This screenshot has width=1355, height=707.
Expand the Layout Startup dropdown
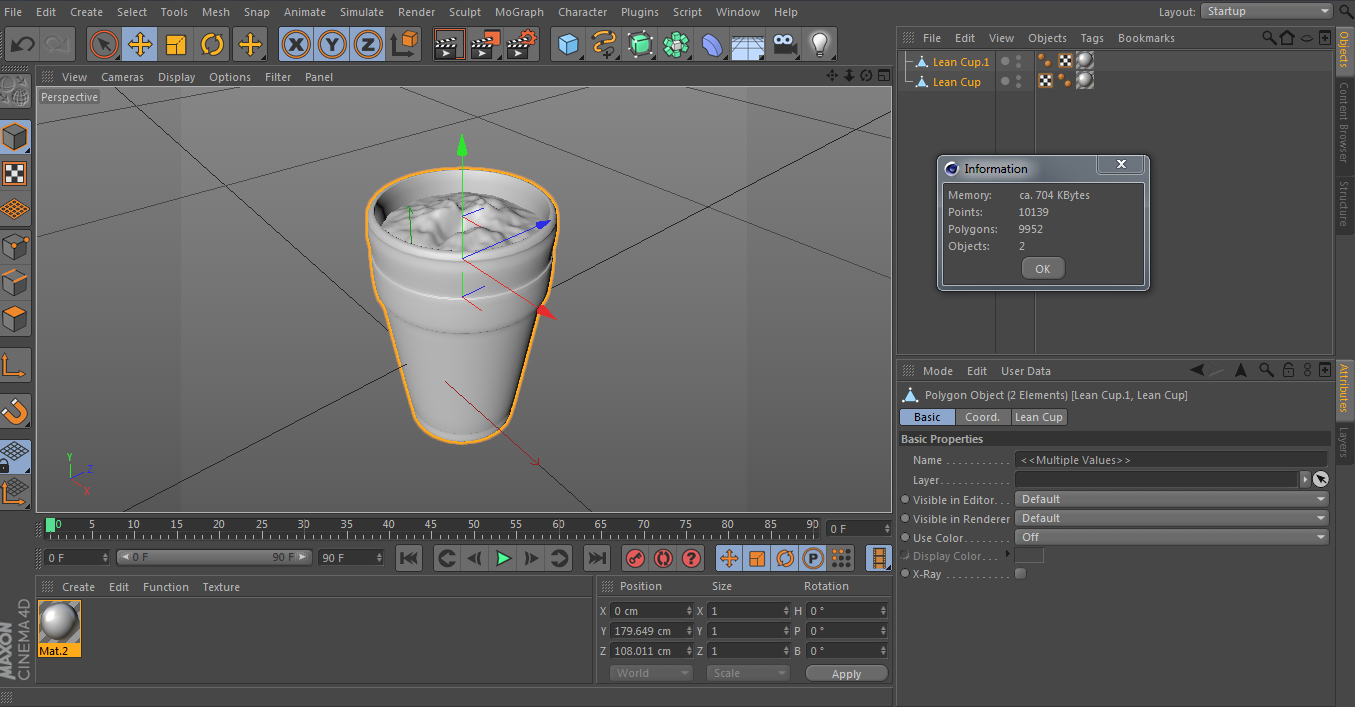coord(1265,11)
